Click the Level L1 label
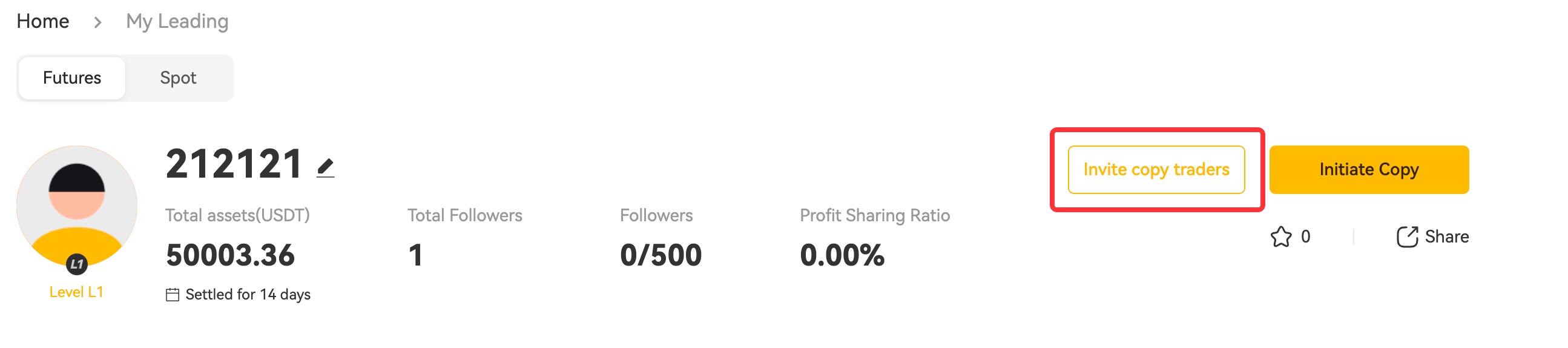 (76, 292)
